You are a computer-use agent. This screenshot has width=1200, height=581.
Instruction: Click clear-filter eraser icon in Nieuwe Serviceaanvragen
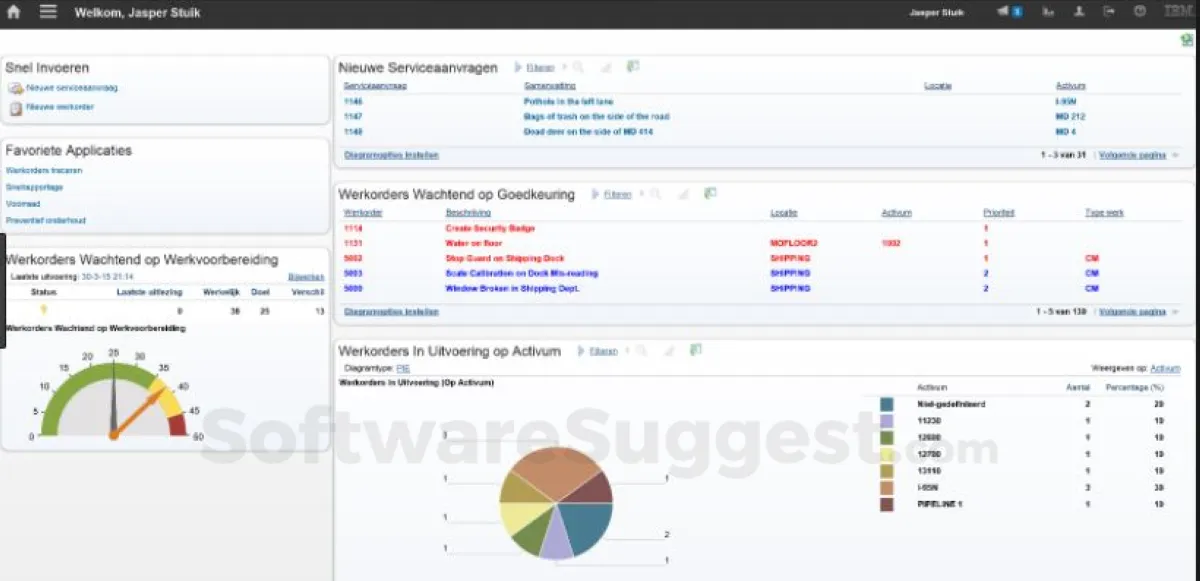pyautogui.click(x=606, y=67)
